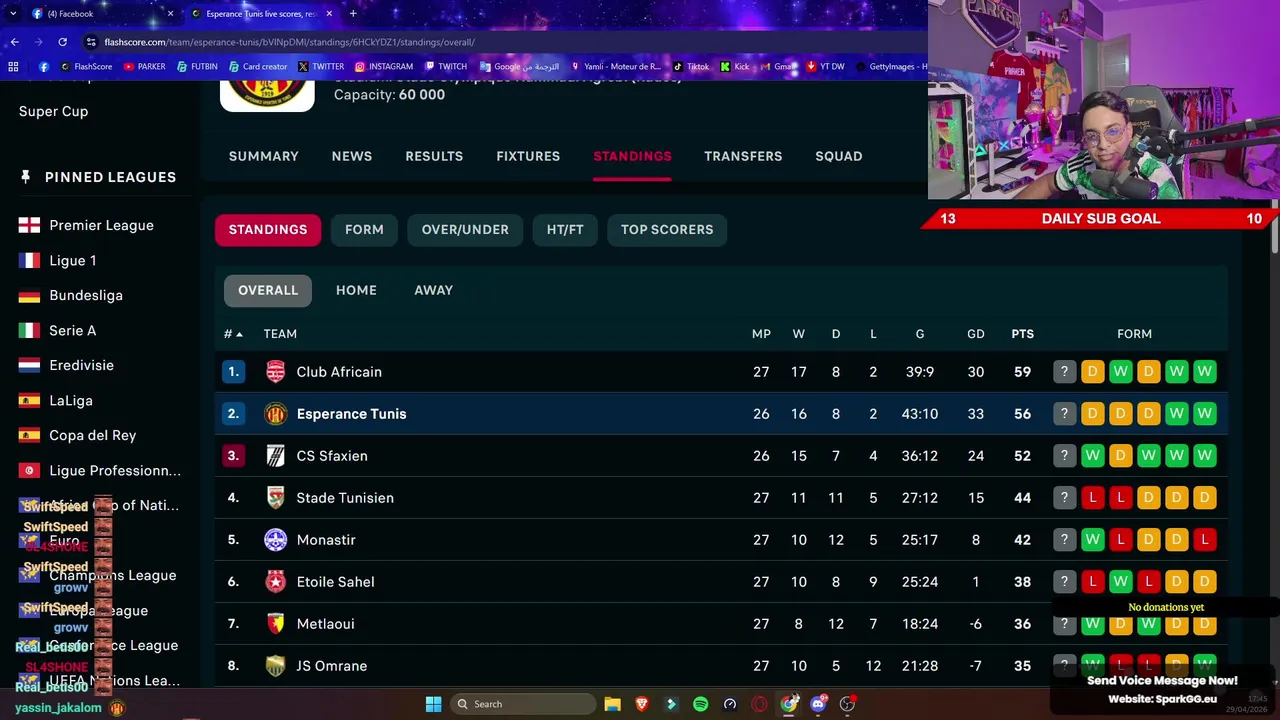The image size is (1280, 720).
Task: Open the FlashScore bookmark
Action: click(x=86, y=67)
